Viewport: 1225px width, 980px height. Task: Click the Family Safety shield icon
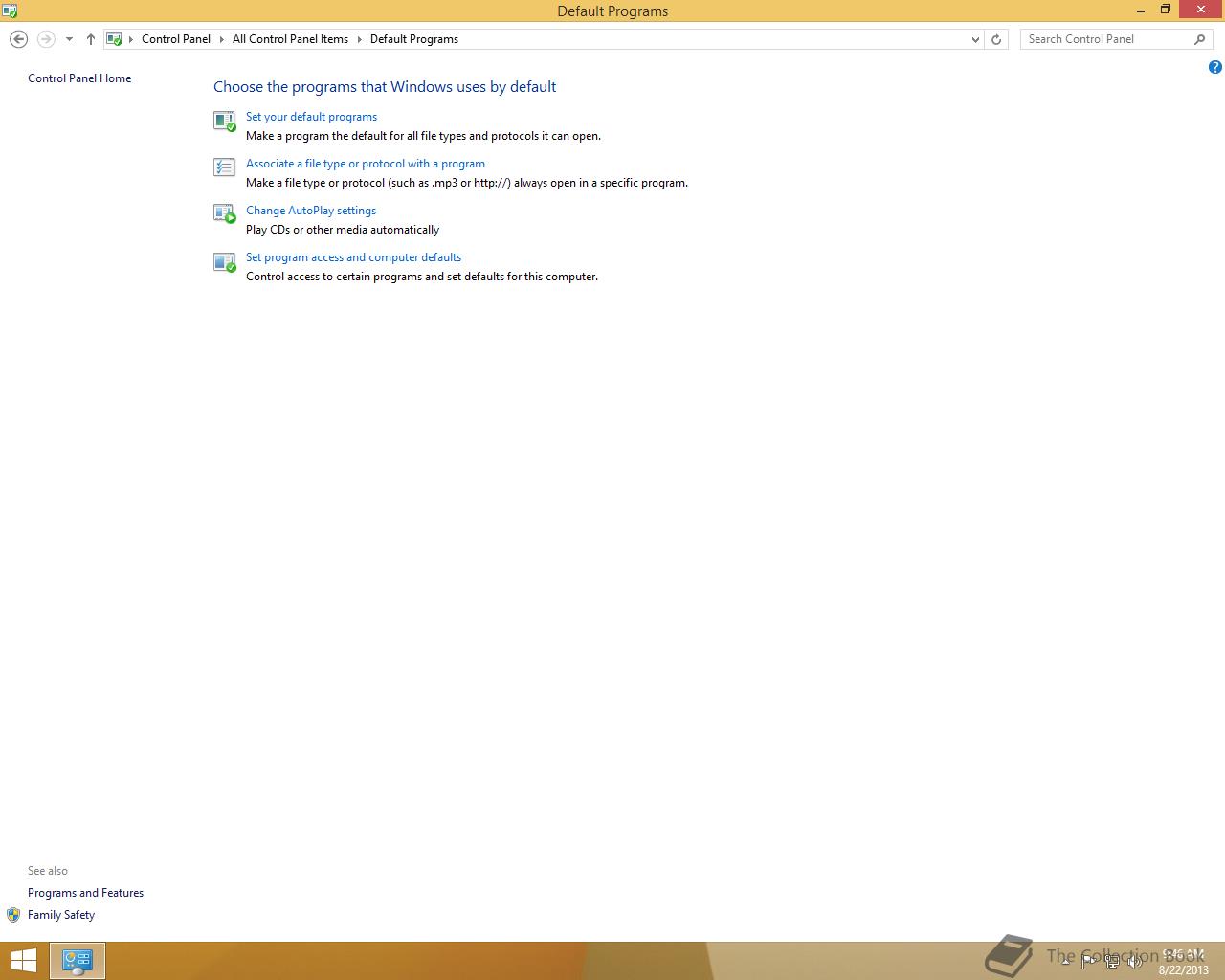tap(13, 915)
